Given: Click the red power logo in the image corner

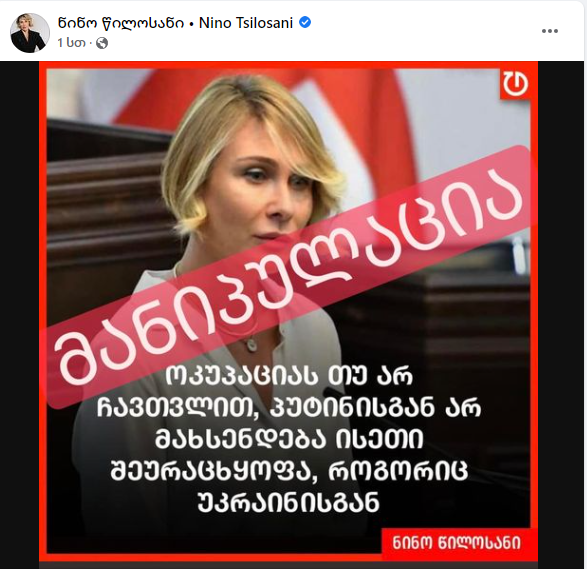Looking at the screenshot, I should pyautogui.click(x=515, y=84).
